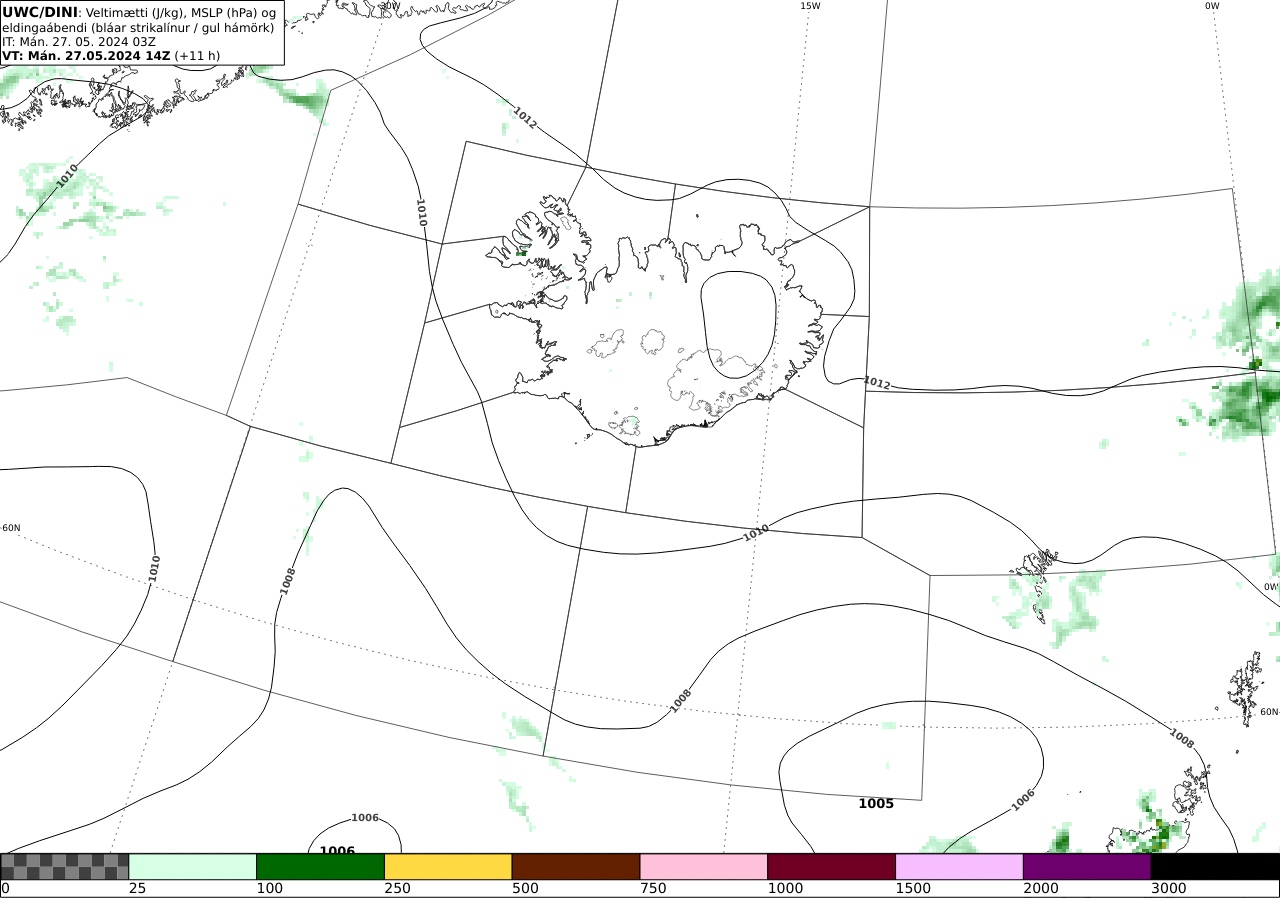Click the 1012 isobar label east of Iceland
This screenshot has width=1280, height=898.
click(x=877, y=383)
